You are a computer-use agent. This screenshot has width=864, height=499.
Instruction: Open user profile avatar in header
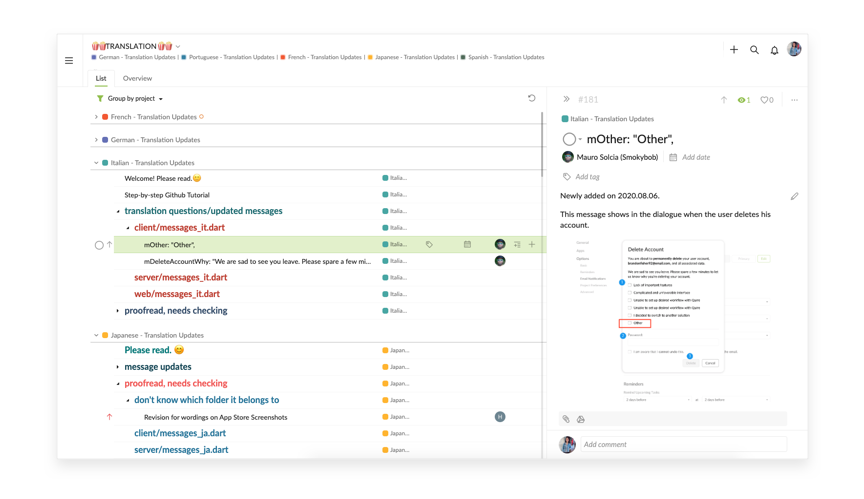pyautogui.click(x=794, y=49)
